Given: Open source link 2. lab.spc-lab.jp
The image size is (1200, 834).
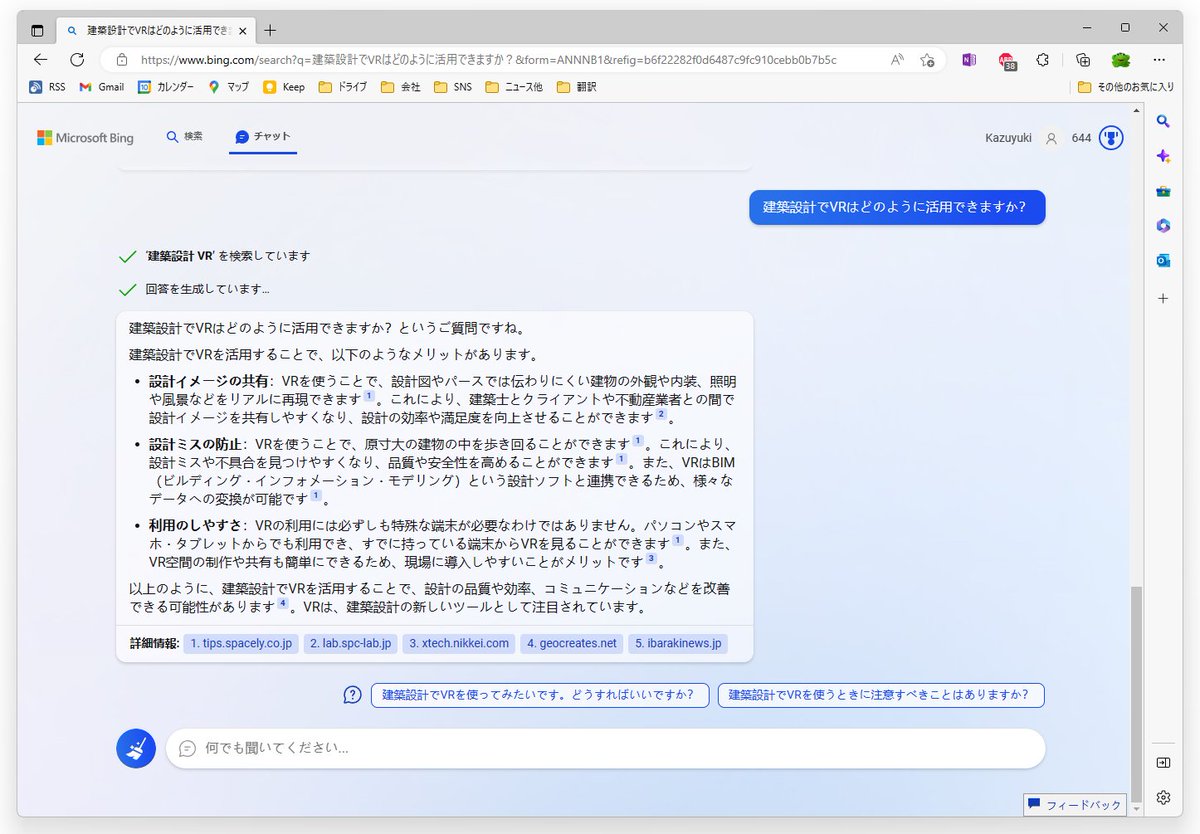Looking at the screenshot, I should point(350,643).
